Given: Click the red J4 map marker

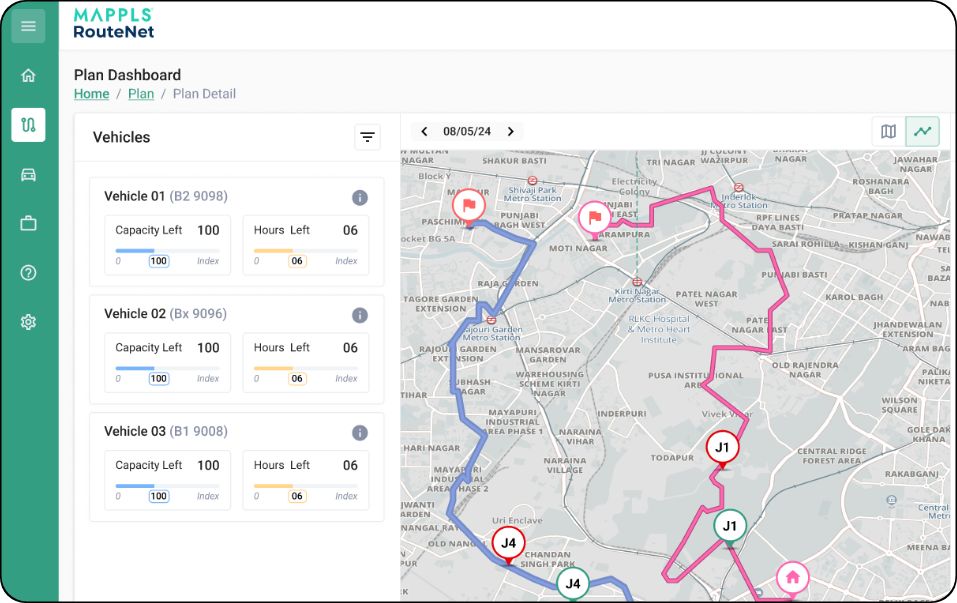Looking at the screenshot, I should (508, 544).
